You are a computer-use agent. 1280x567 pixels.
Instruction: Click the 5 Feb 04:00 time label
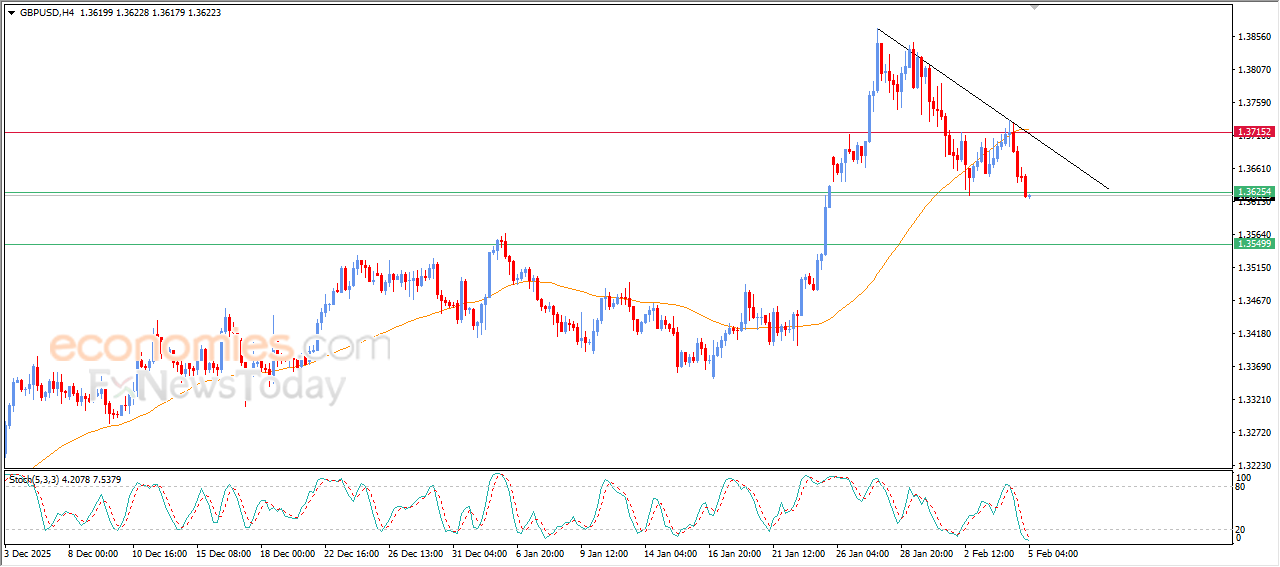1054,553
